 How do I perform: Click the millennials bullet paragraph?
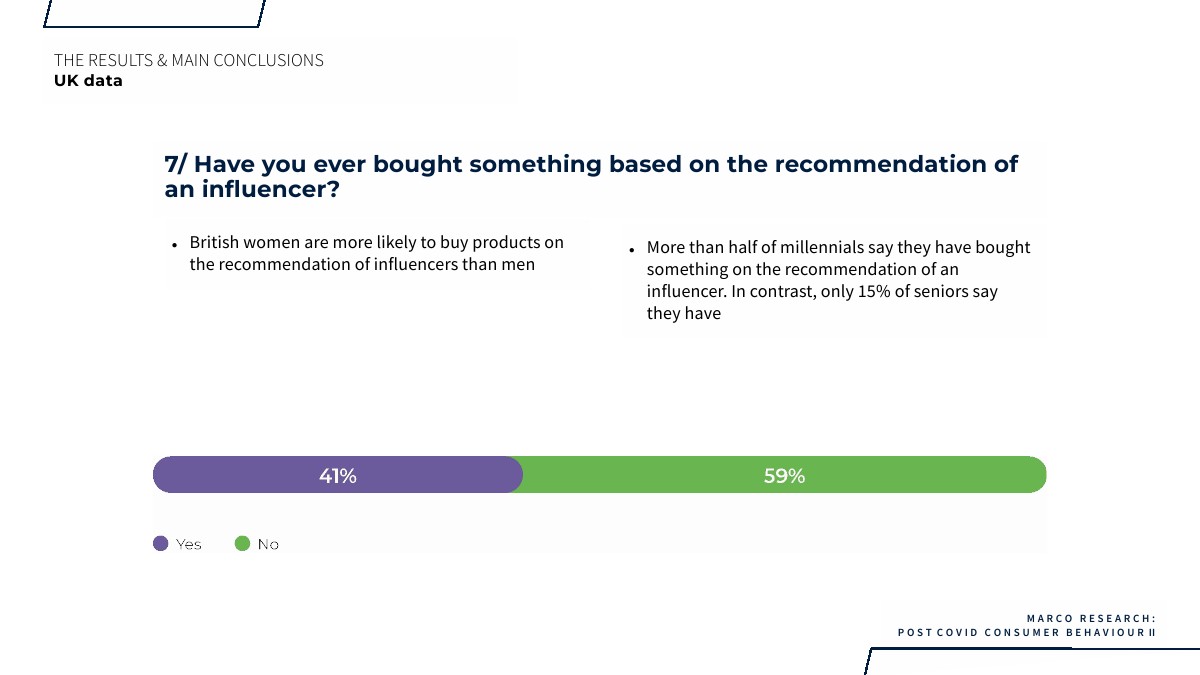[x=838, y=280]
